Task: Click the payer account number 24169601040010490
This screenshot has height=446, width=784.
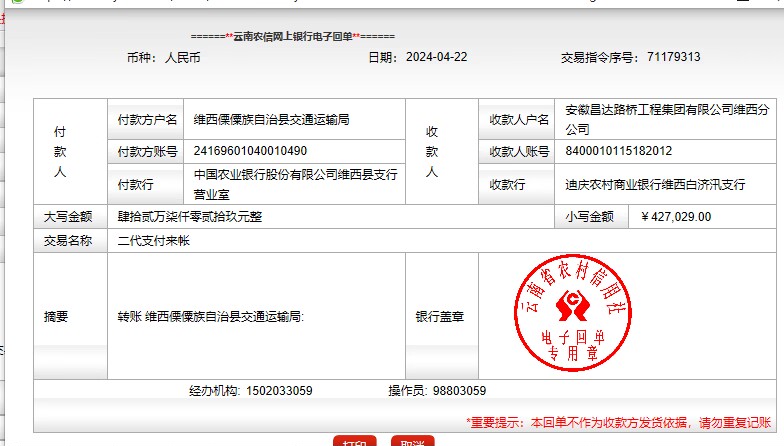Action: 250,152
